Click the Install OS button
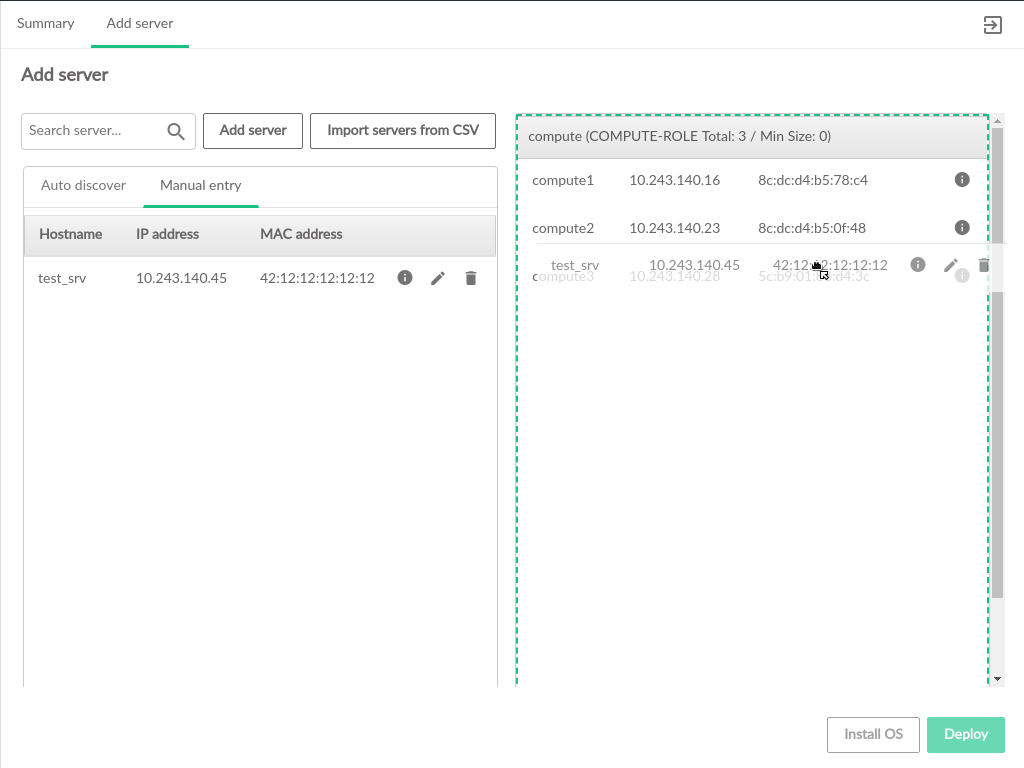The width and height of the screenshot is (1024, 768). tap(873, 734)
